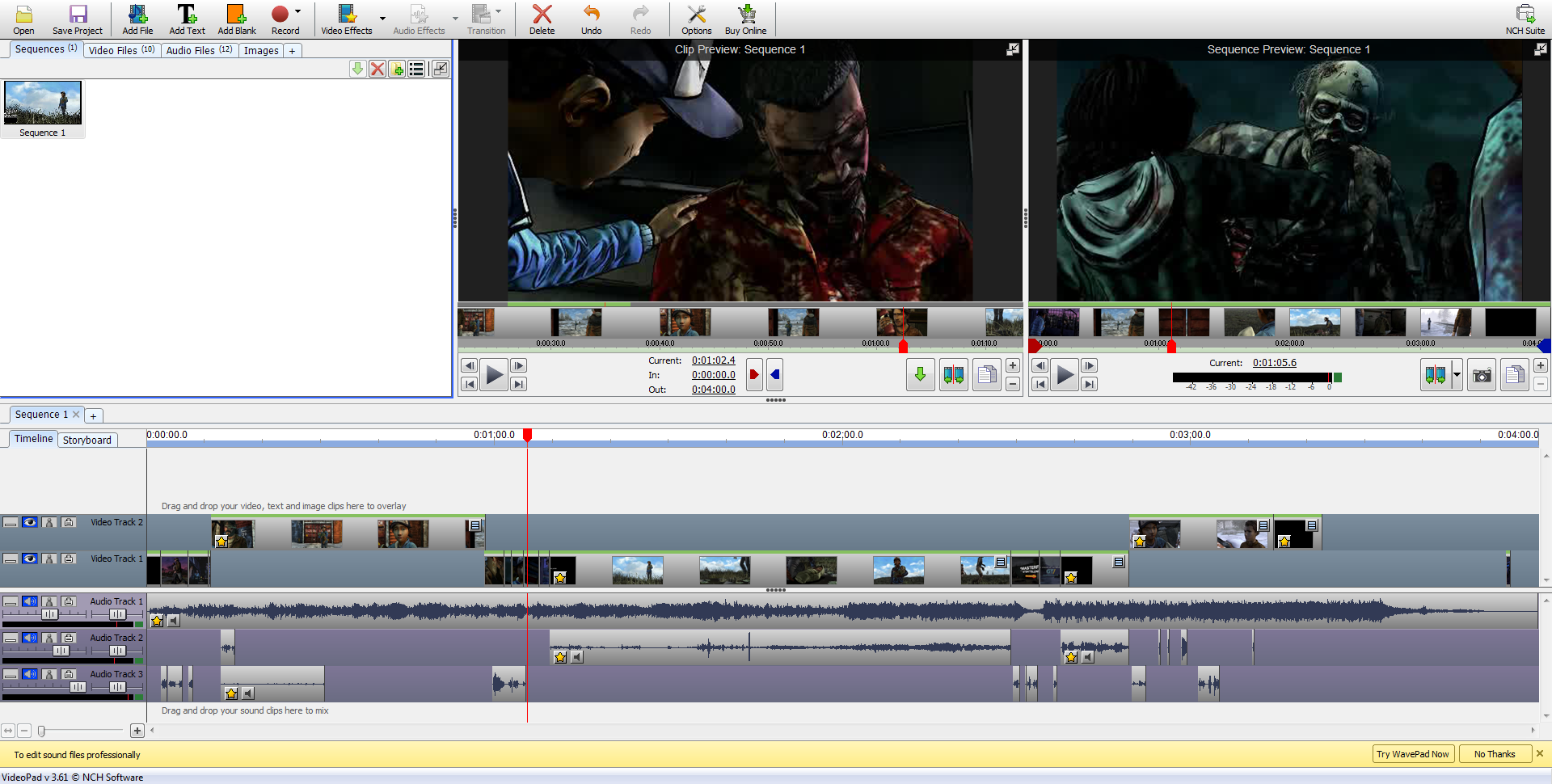1552x784 pixels.
Task: Open the Video Effects dropdown arrow
Action: click(382, 18)
